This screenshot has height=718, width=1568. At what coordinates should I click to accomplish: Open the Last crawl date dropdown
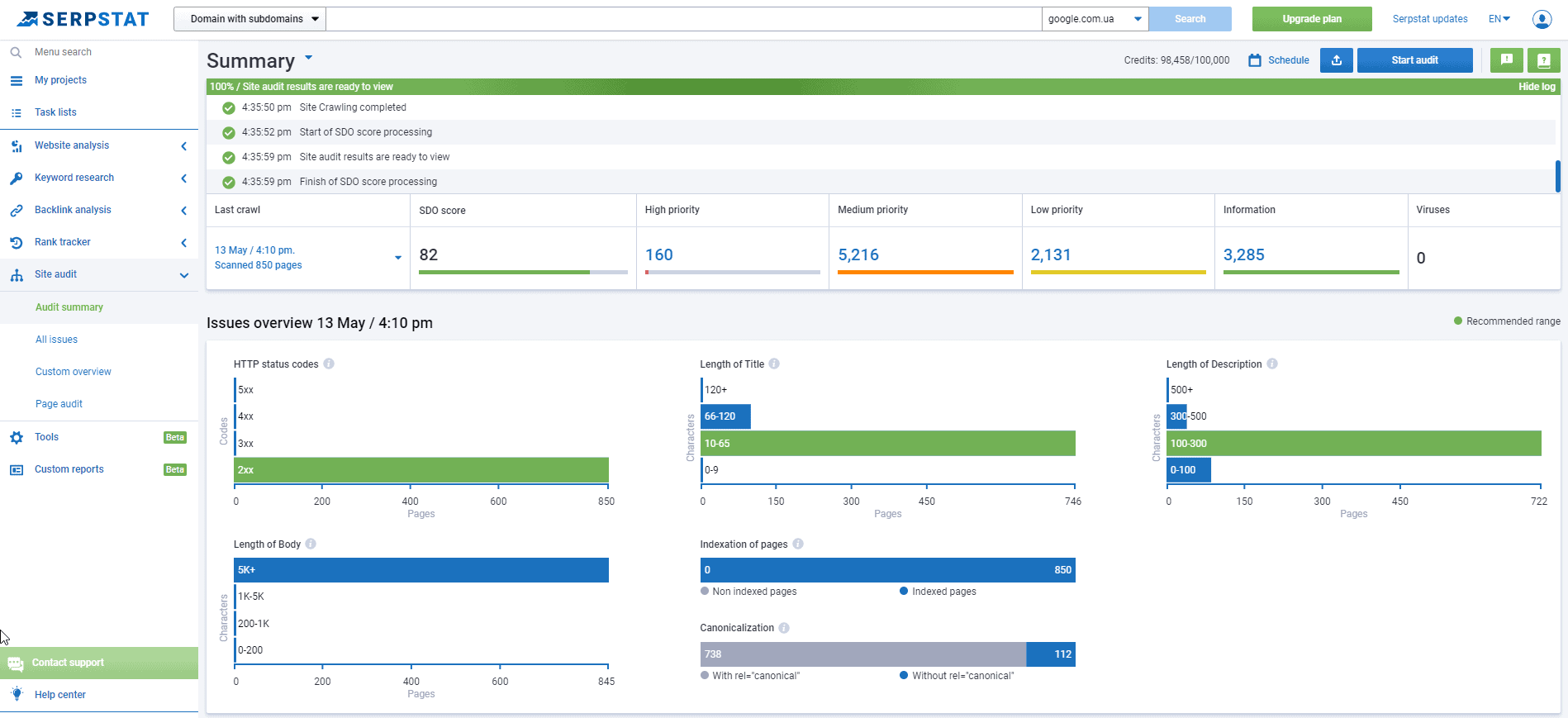[398, 258]
